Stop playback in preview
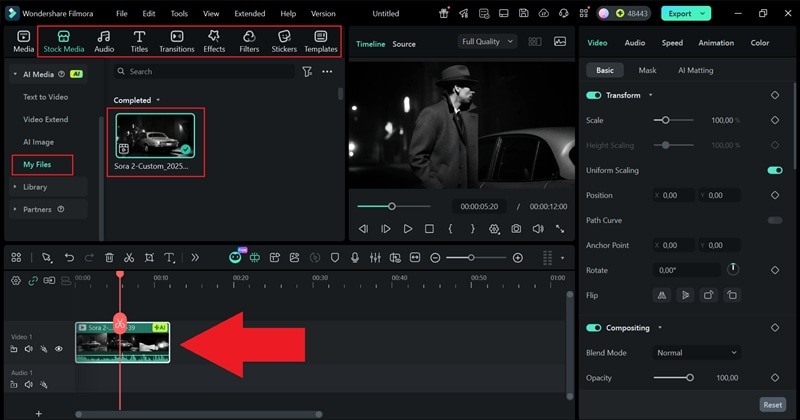 tap(430, 229)
